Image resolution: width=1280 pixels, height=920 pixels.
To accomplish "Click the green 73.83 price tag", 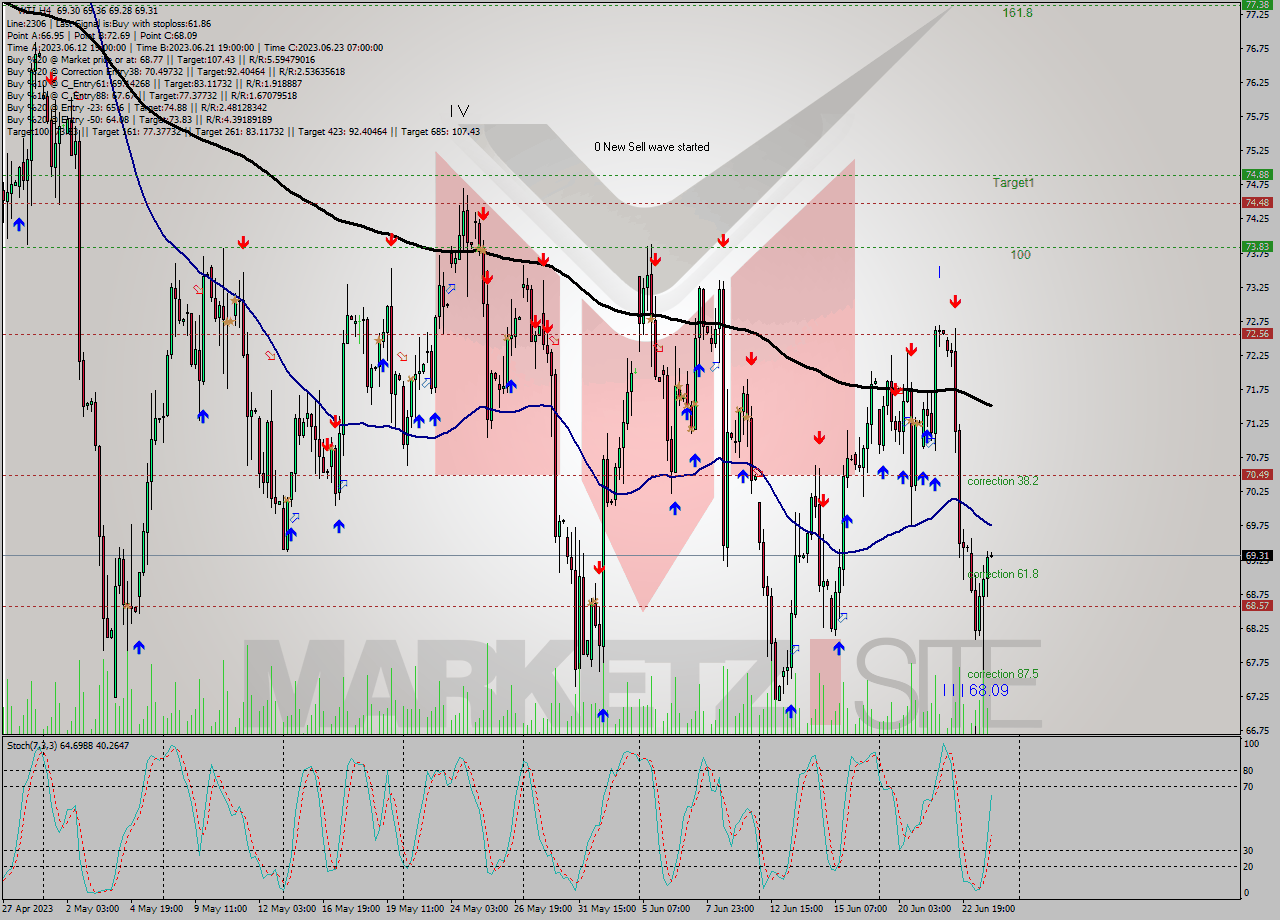I will [1257, 246].
